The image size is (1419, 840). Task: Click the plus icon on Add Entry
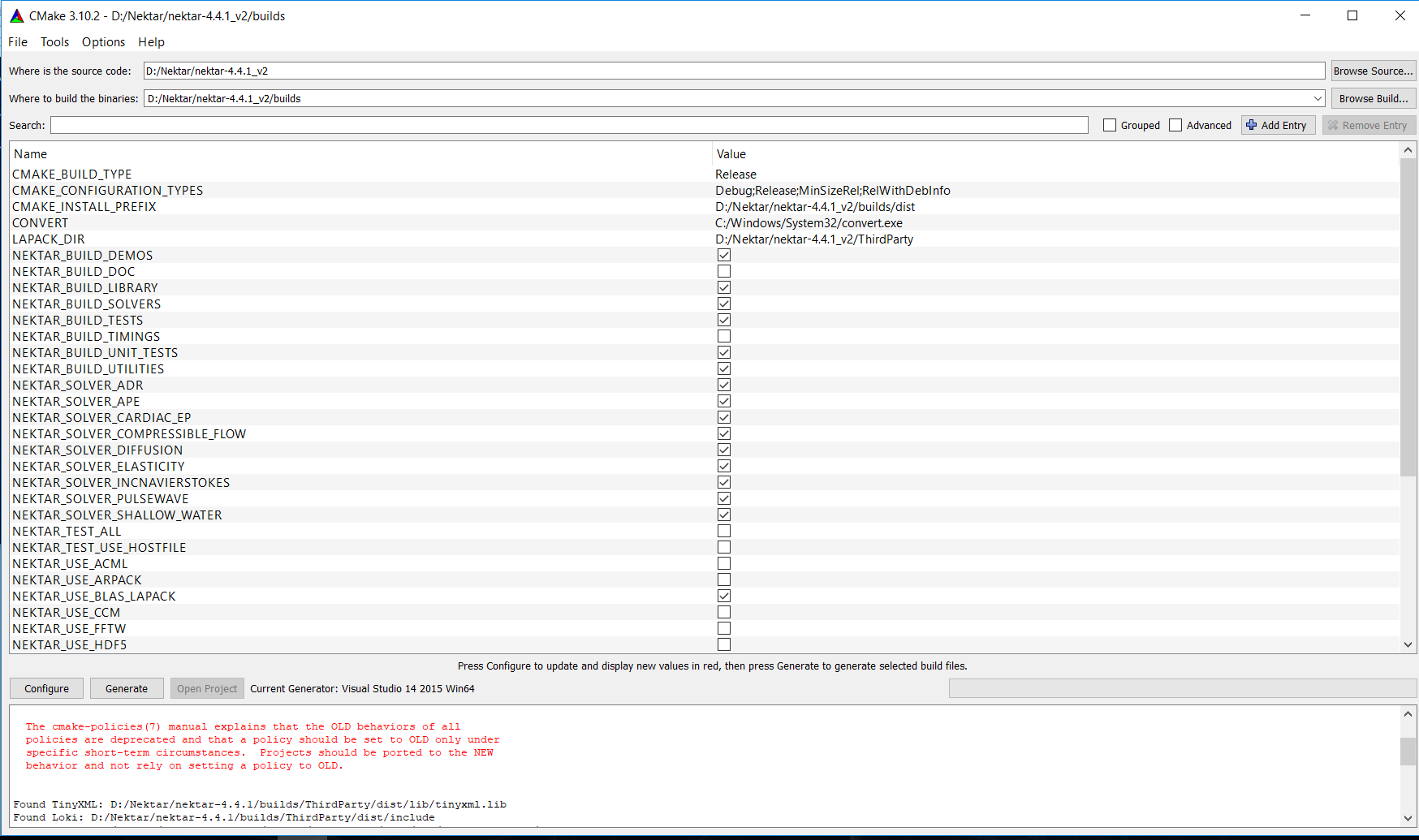pyautogui.click(x=1251, y=125)
